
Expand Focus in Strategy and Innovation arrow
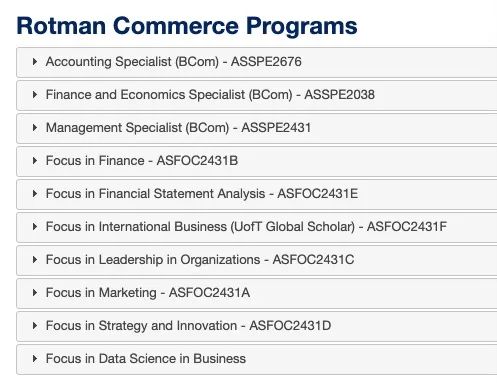click(x=35, y=326)
